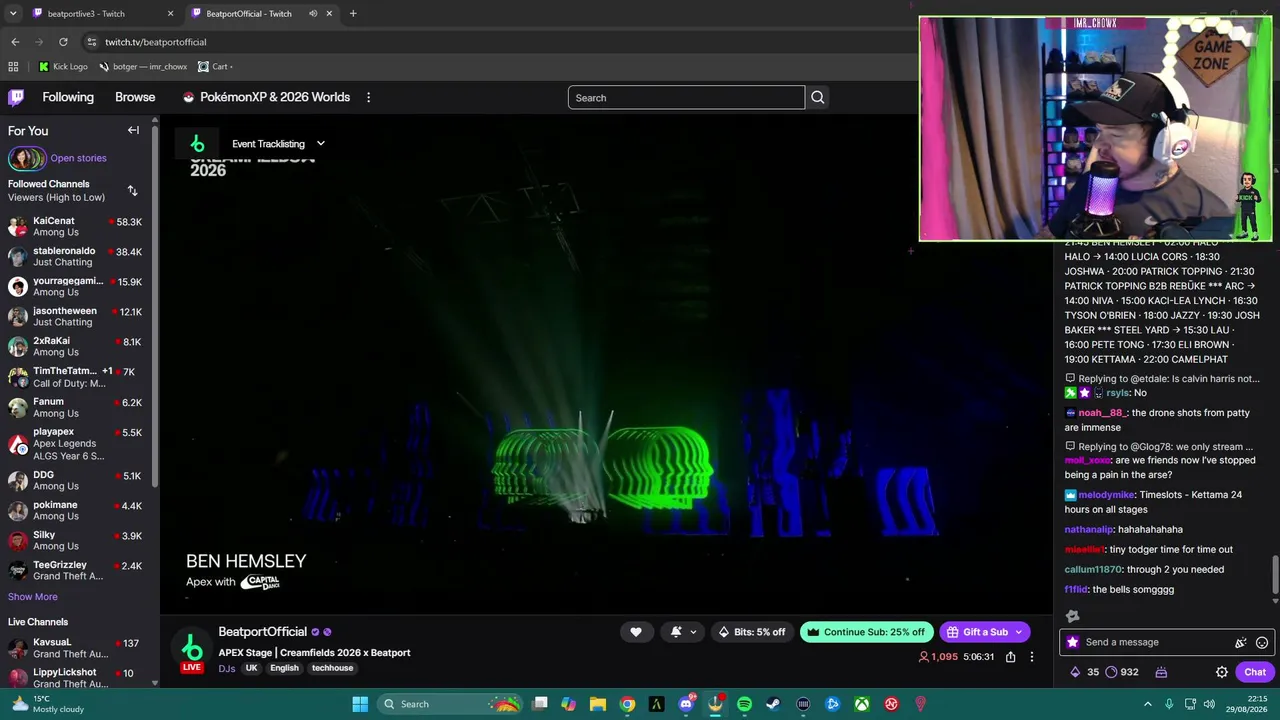
Task: Click the techhouse tag
Action: click(332, 668)
